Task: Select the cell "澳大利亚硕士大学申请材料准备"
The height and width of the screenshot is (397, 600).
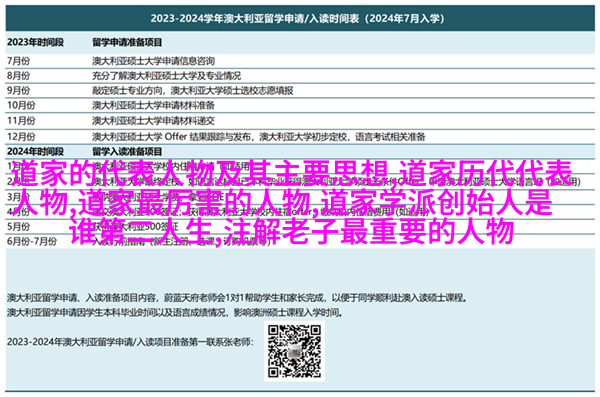Action: [x=153, y=105]
